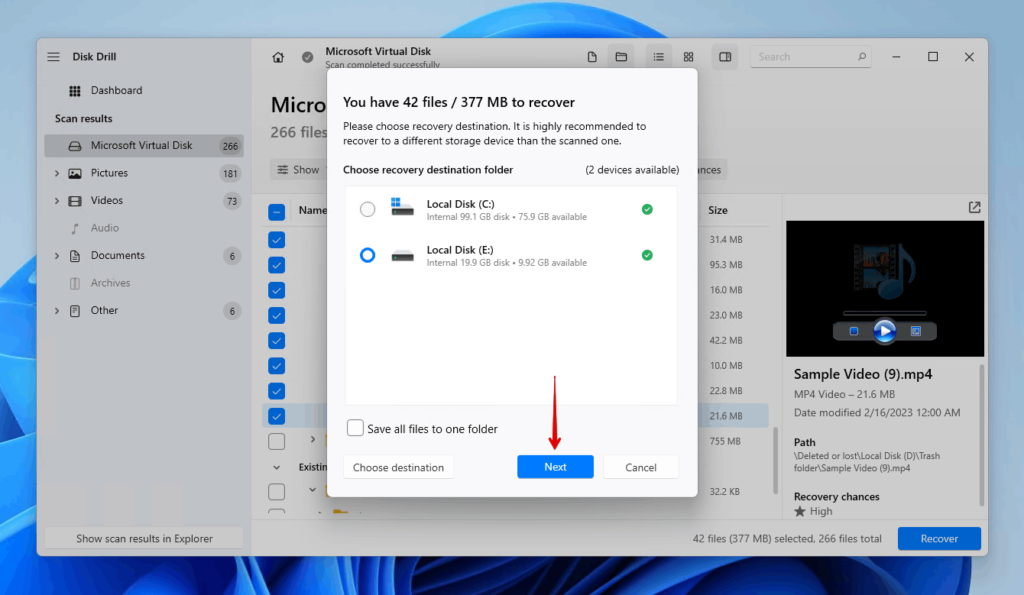Click in the Search field
This screenshot has width=1024, height=595.
(810, 56)
